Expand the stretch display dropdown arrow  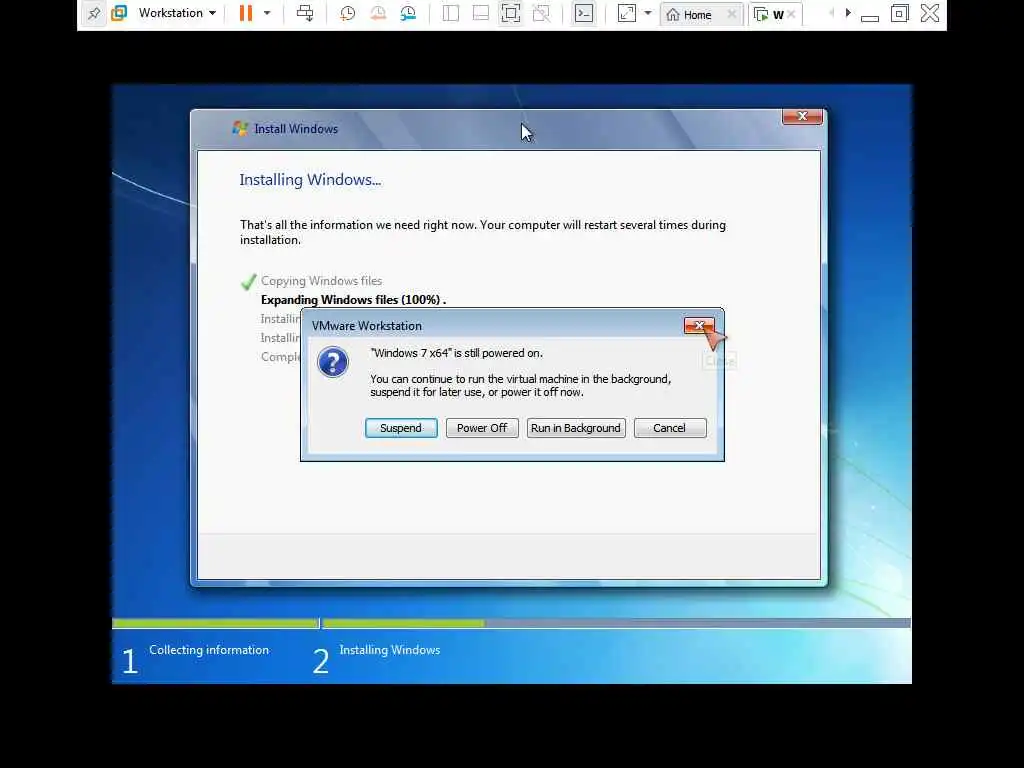[x=648, y=13]
